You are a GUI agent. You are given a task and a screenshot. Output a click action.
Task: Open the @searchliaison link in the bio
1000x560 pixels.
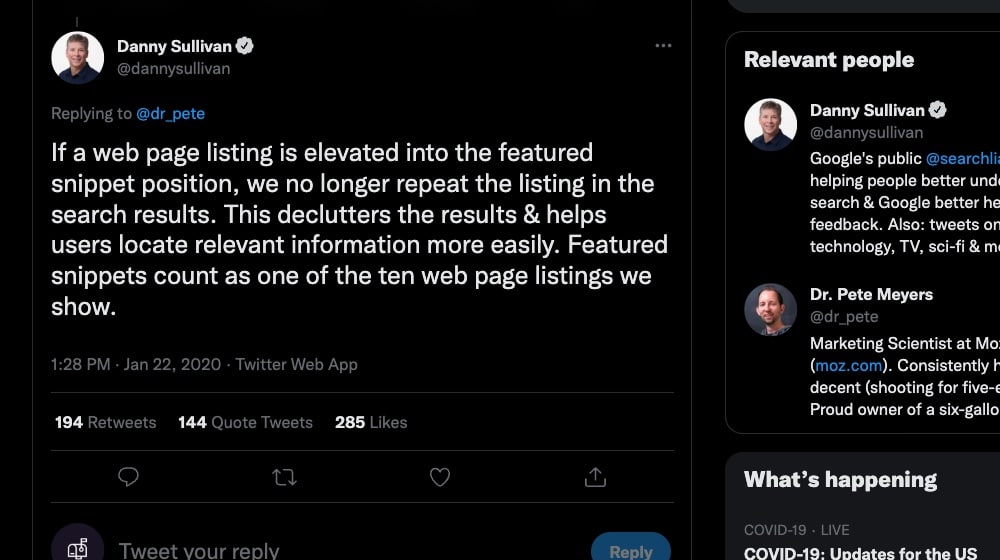tap(962, 159)
